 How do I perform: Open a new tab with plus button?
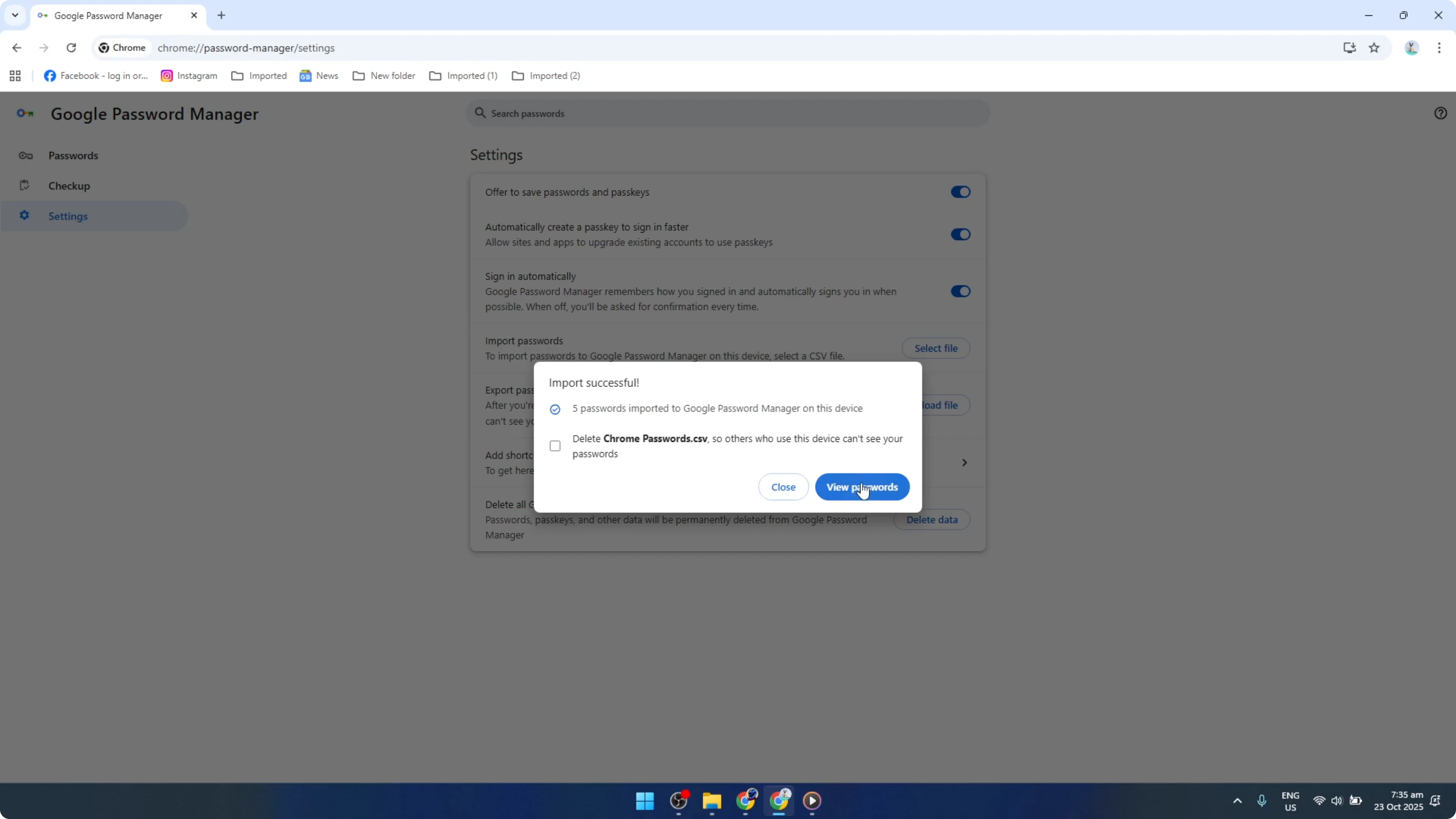pos(222,15)
